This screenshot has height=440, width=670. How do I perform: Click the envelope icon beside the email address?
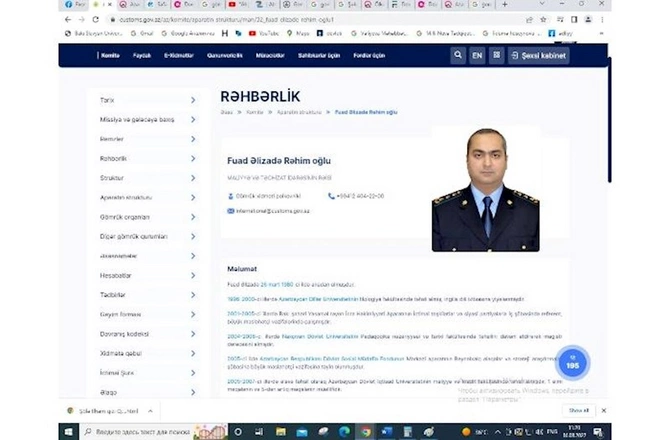pos(231,211)
